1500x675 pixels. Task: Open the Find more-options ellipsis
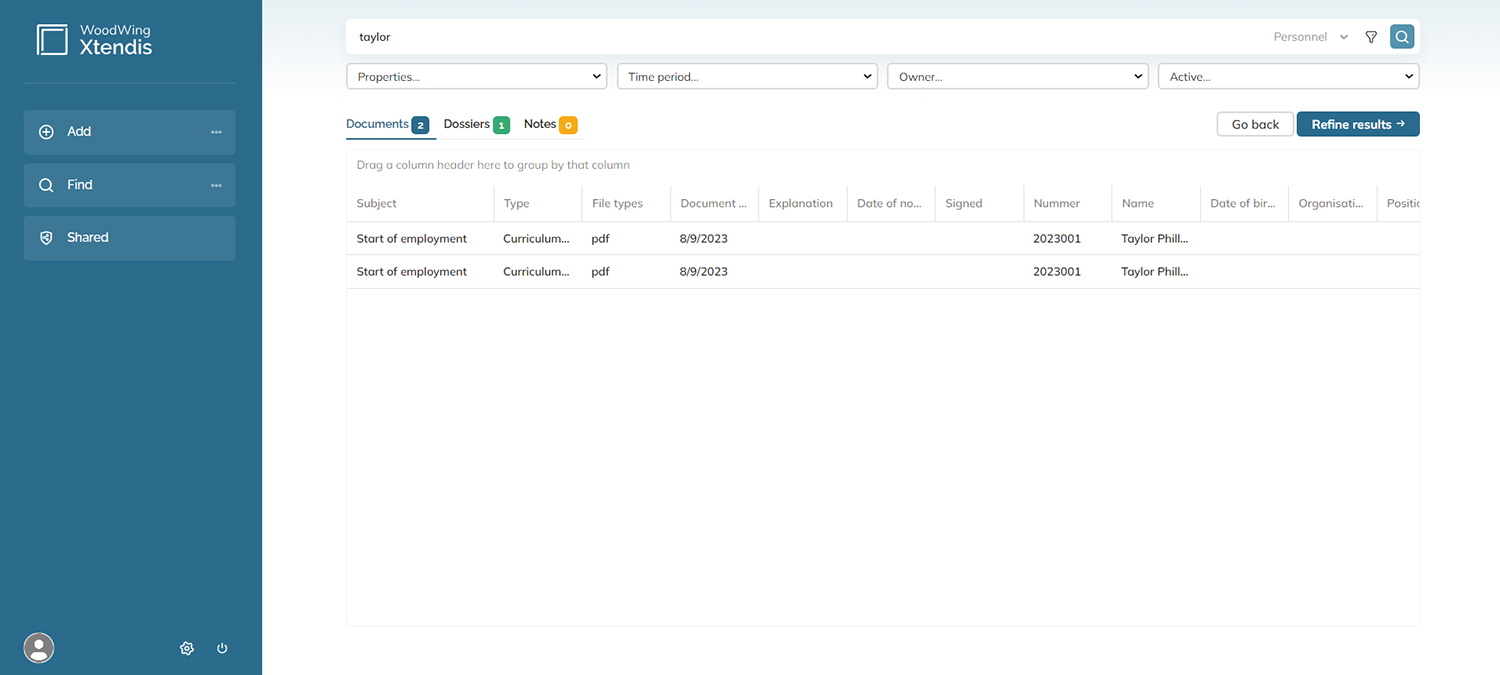click(x=216, y=185)
